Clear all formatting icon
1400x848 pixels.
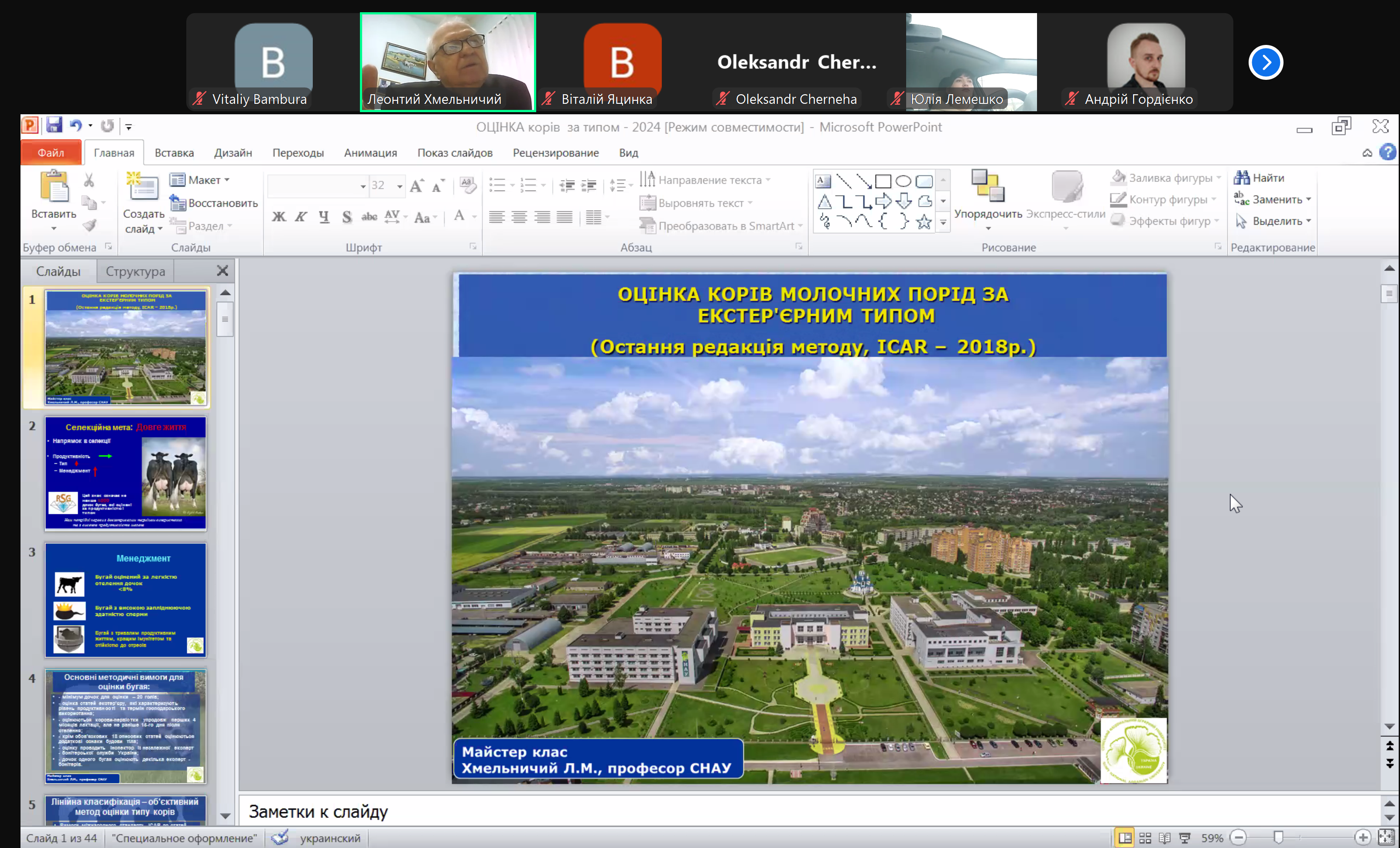468,185
